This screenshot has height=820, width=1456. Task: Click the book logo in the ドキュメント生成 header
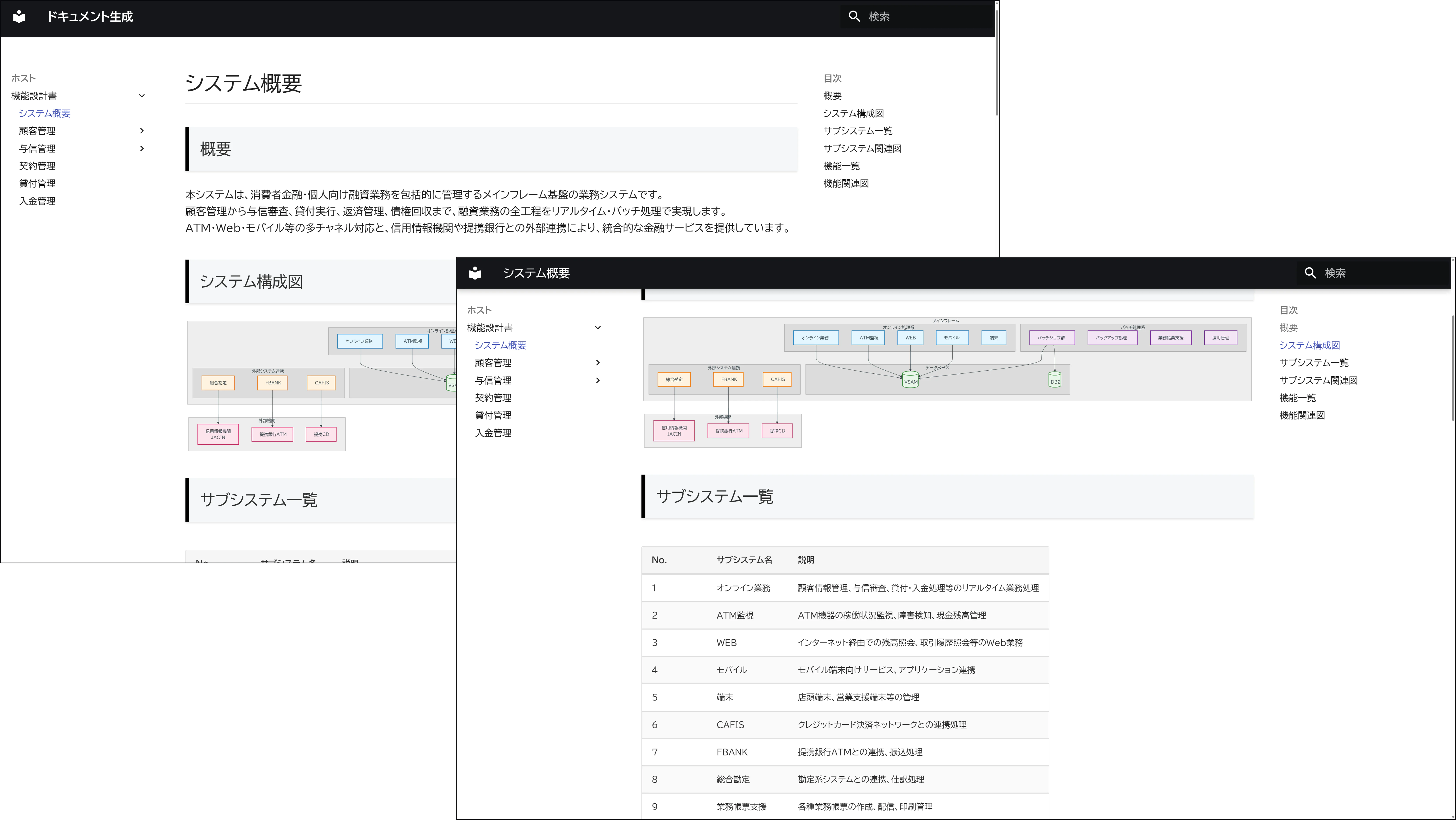pyautogui.click(x=19, y=16)
